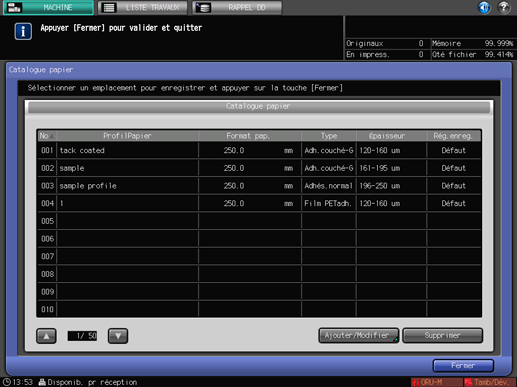This screenshot has width=517, height=387.
Task: Click the sound/speaker icon at top right
Action: point(484,7)
